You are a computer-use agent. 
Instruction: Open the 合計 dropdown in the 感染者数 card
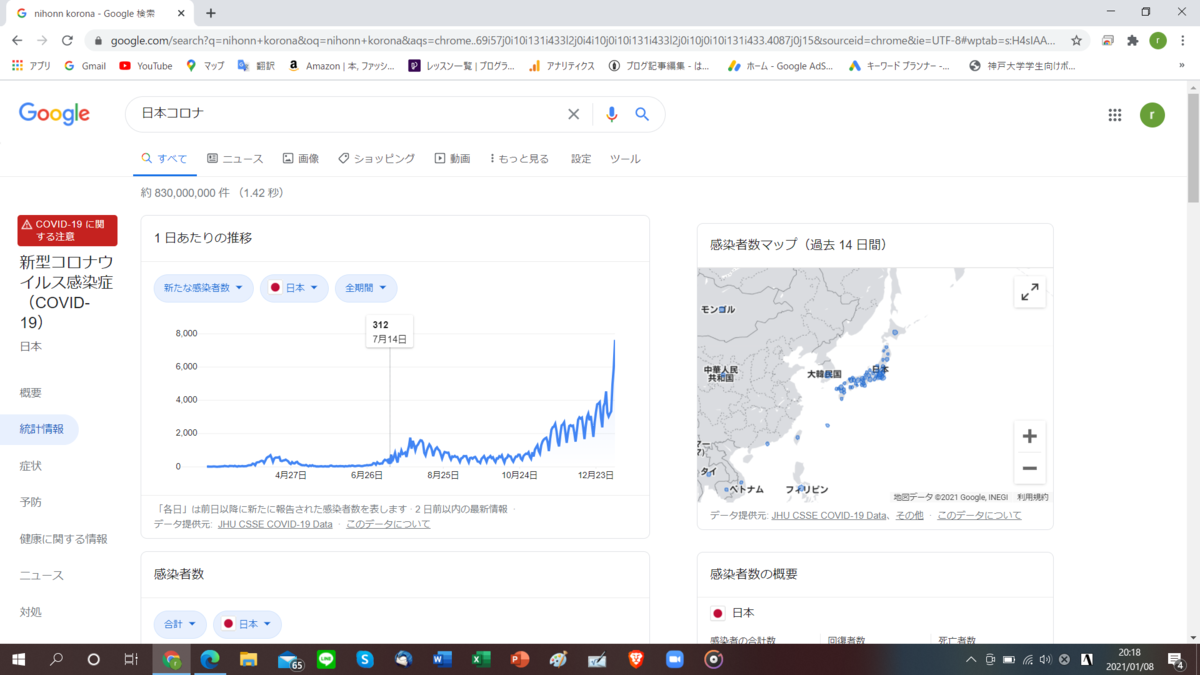click(180, 624)
